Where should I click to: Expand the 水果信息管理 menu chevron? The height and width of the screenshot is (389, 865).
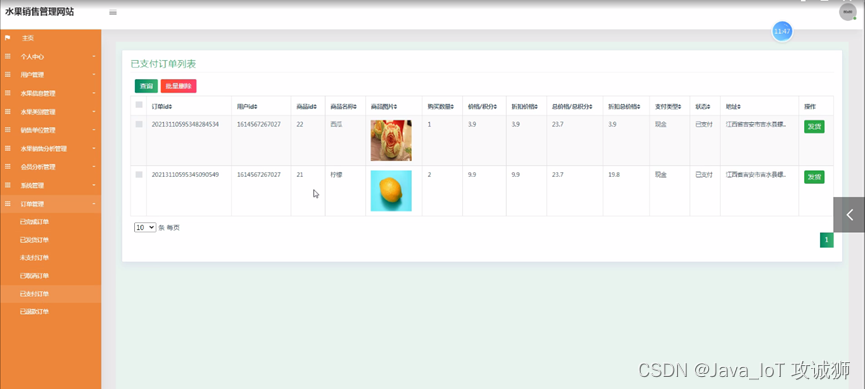coord(94,93)
